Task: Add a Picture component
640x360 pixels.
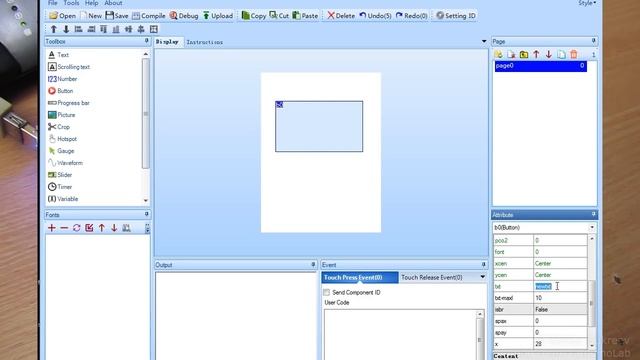Action: [x=61, y=115]
